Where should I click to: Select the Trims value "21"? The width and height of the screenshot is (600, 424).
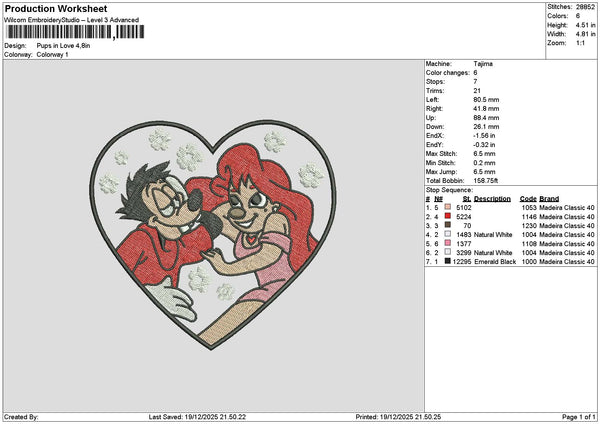coord(478,91)
